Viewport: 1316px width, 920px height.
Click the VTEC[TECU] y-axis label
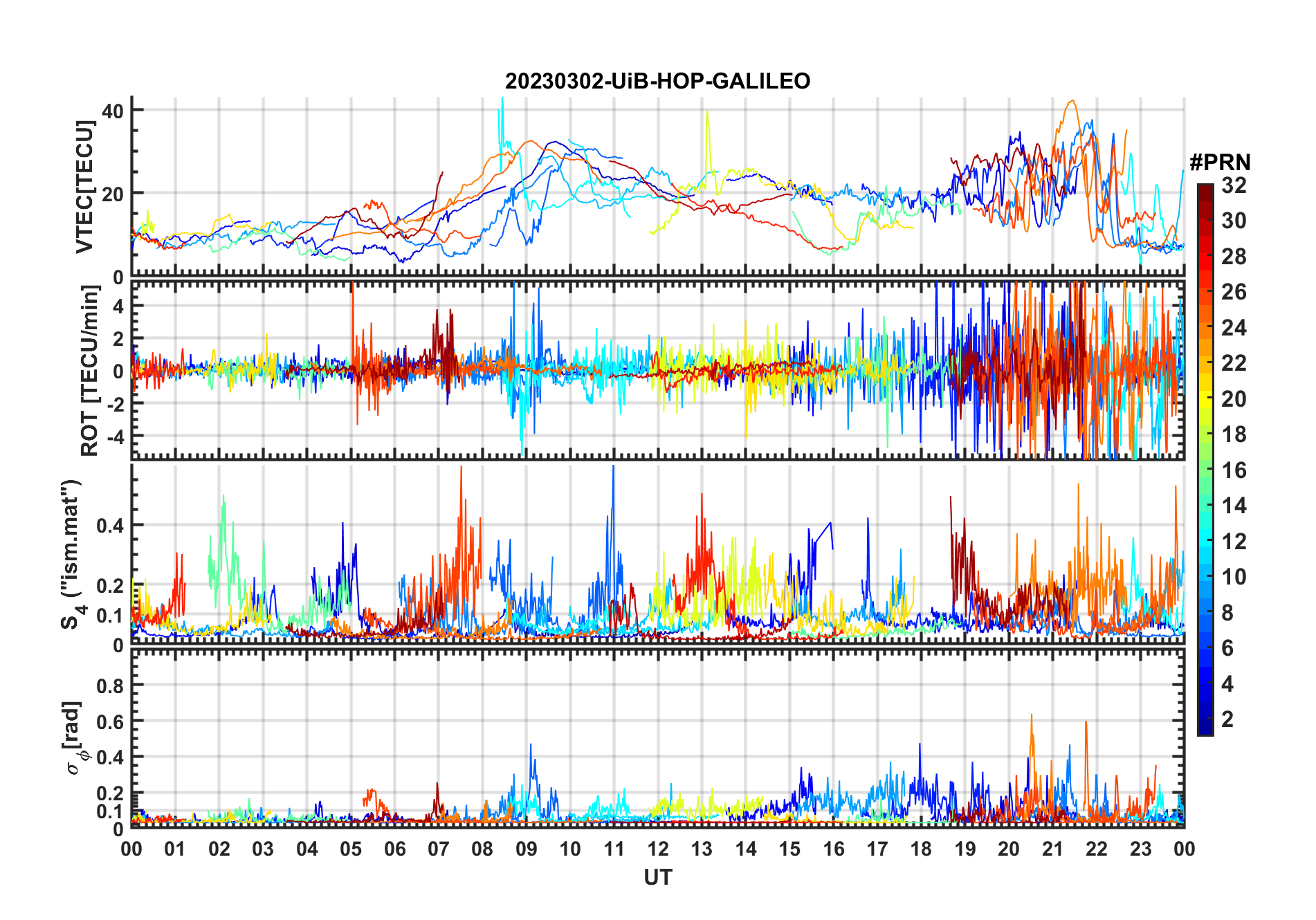(84, 187)
